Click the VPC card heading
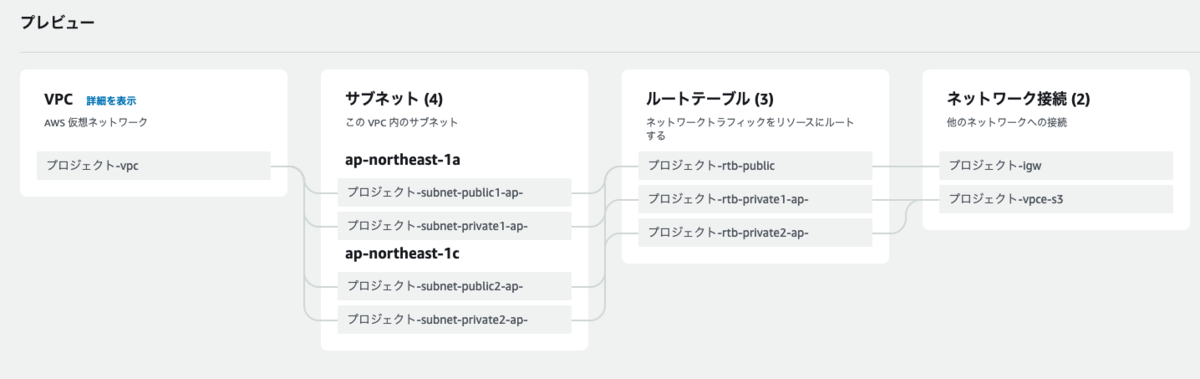This screenshot has height=379, width=1200. click(x=59, y=99)
